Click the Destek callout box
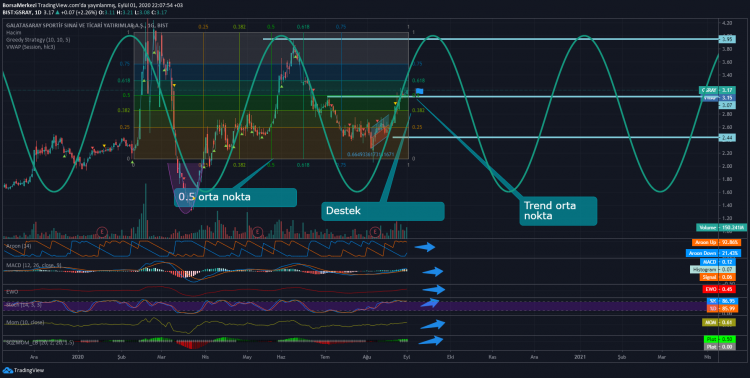Image resolution: width=750 pixels, height=378 pixels. click(x=383, y=211)
